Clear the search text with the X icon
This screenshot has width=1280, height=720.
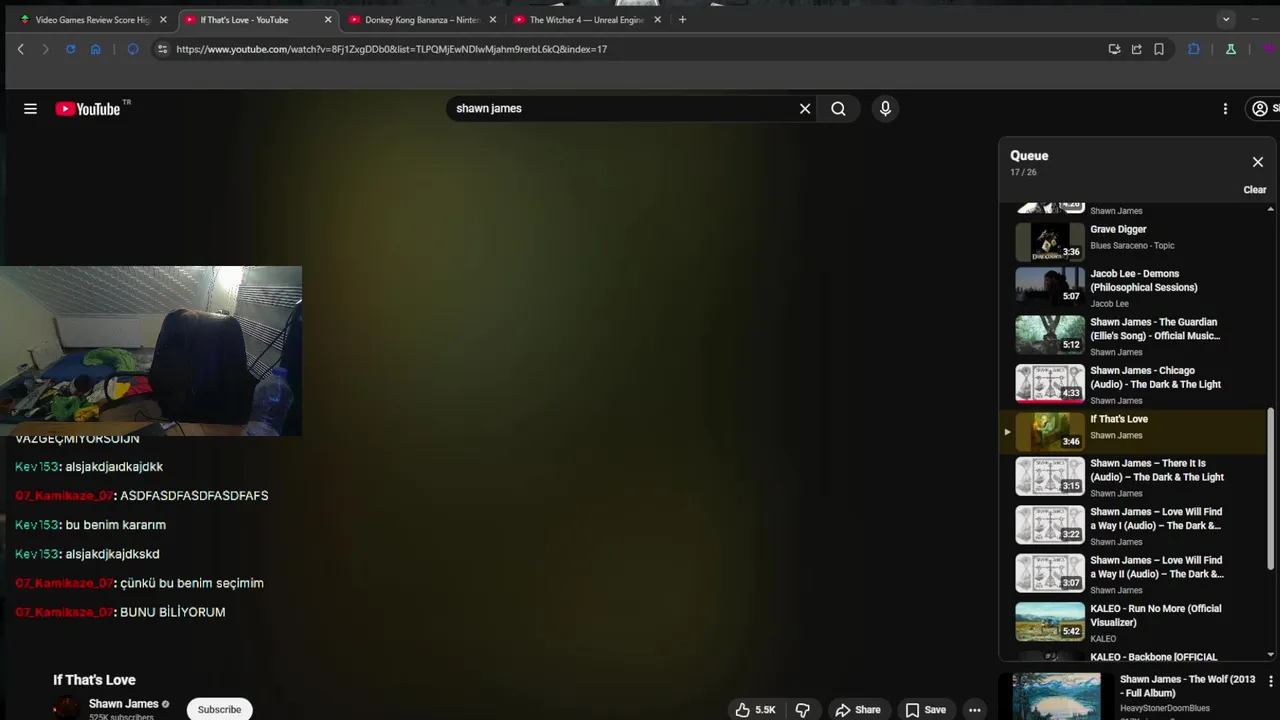[805, 108]
